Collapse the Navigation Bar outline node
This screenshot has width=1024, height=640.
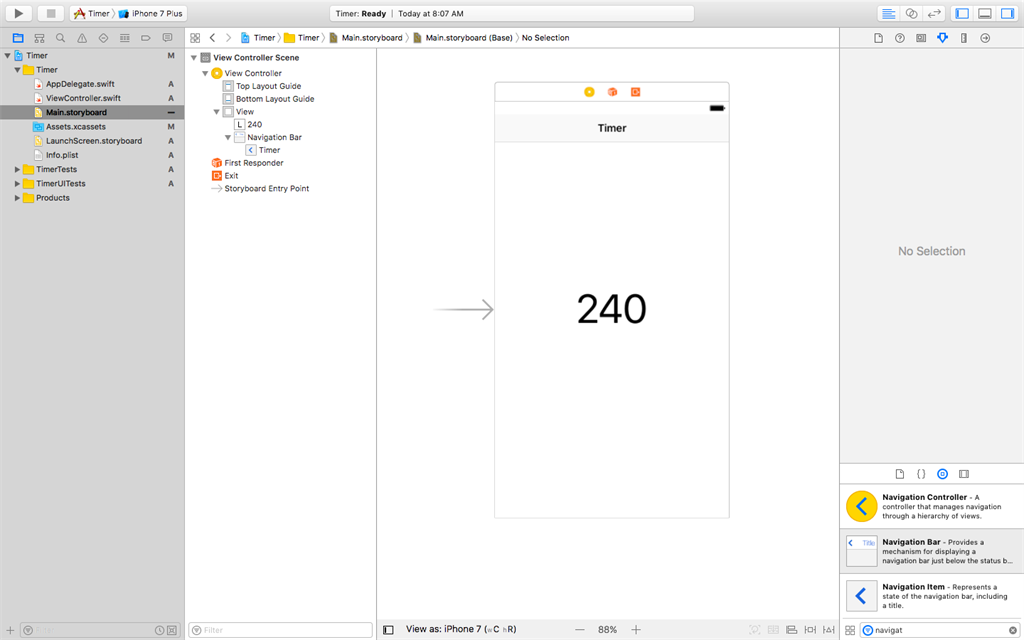pyautogui.click(x=228, y=137)
